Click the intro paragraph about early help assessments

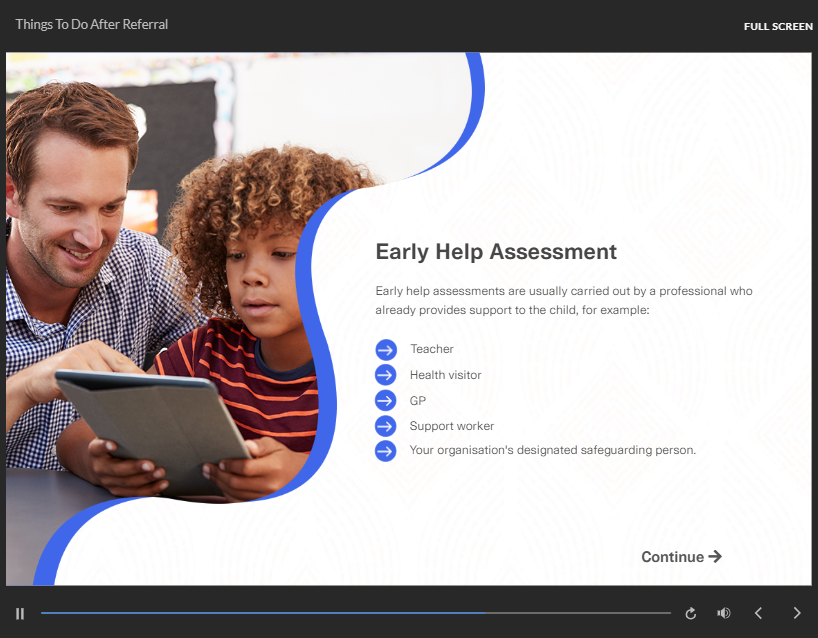click(x=564, y=300)
